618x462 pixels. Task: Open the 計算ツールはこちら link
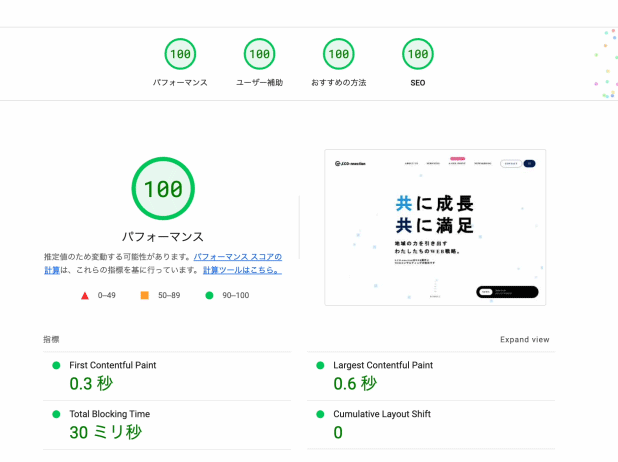point(242,270)
